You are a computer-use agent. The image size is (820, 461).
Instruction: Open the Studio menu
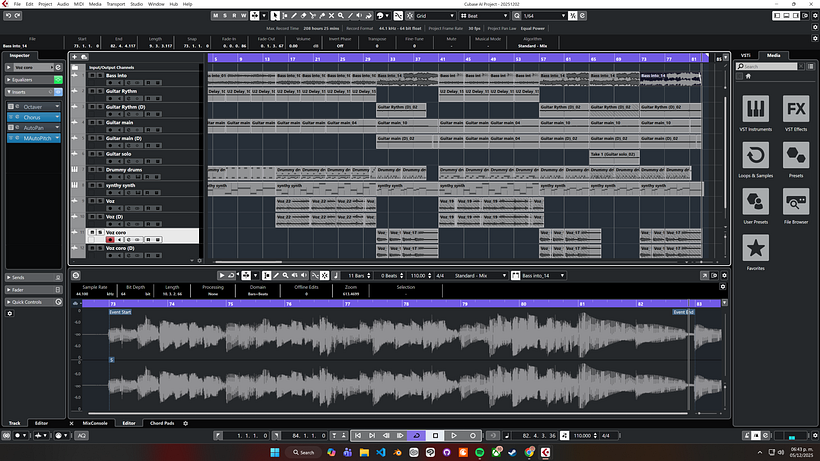(136, 4)
